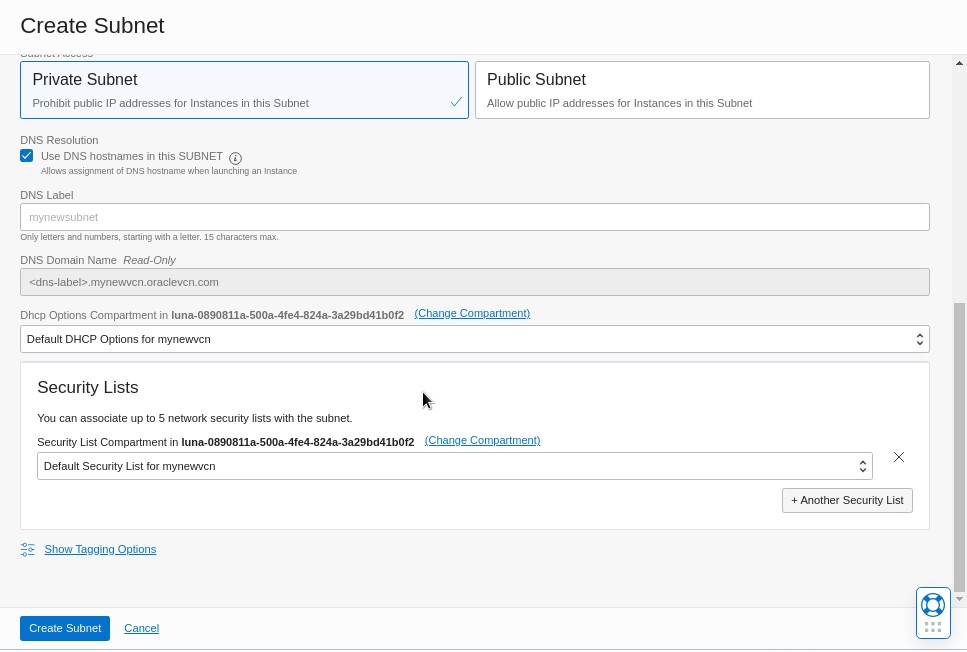Open the Default DHCP Options dropdown
The height and width of the screenshot is (652, 967).
(x=919, y=339)
